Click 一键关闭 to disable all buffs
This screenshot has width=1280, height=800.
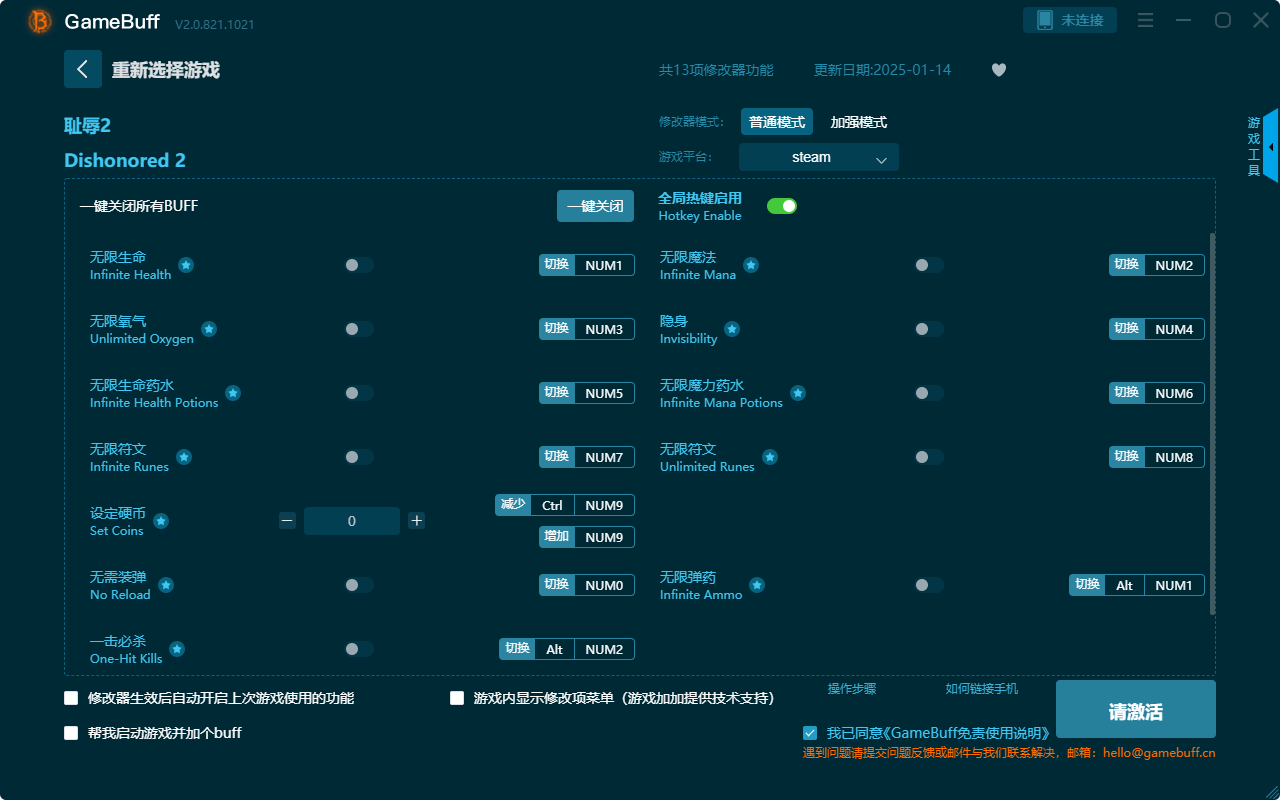[x=595, y=205]
